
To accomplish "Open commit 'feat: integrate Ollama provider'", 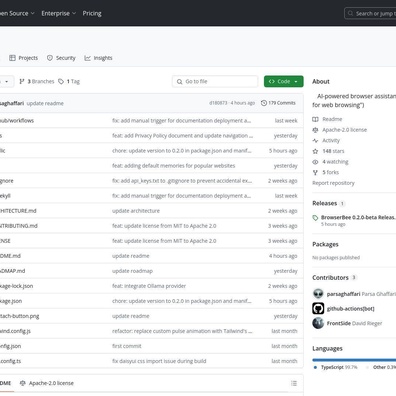I will click(149, 286).
